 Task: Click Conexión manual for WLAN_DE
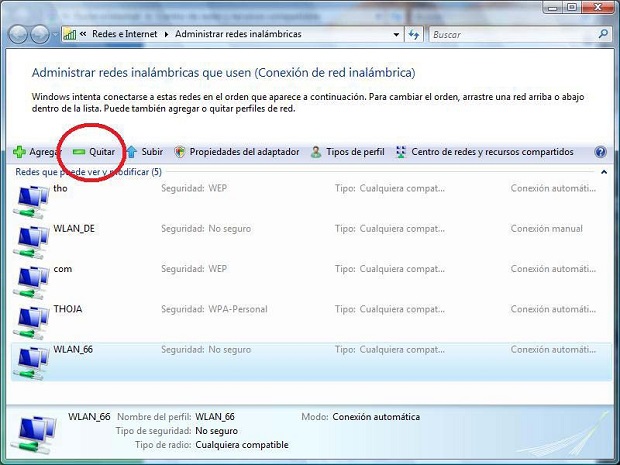pyautogui.click(x=546, y=229)
